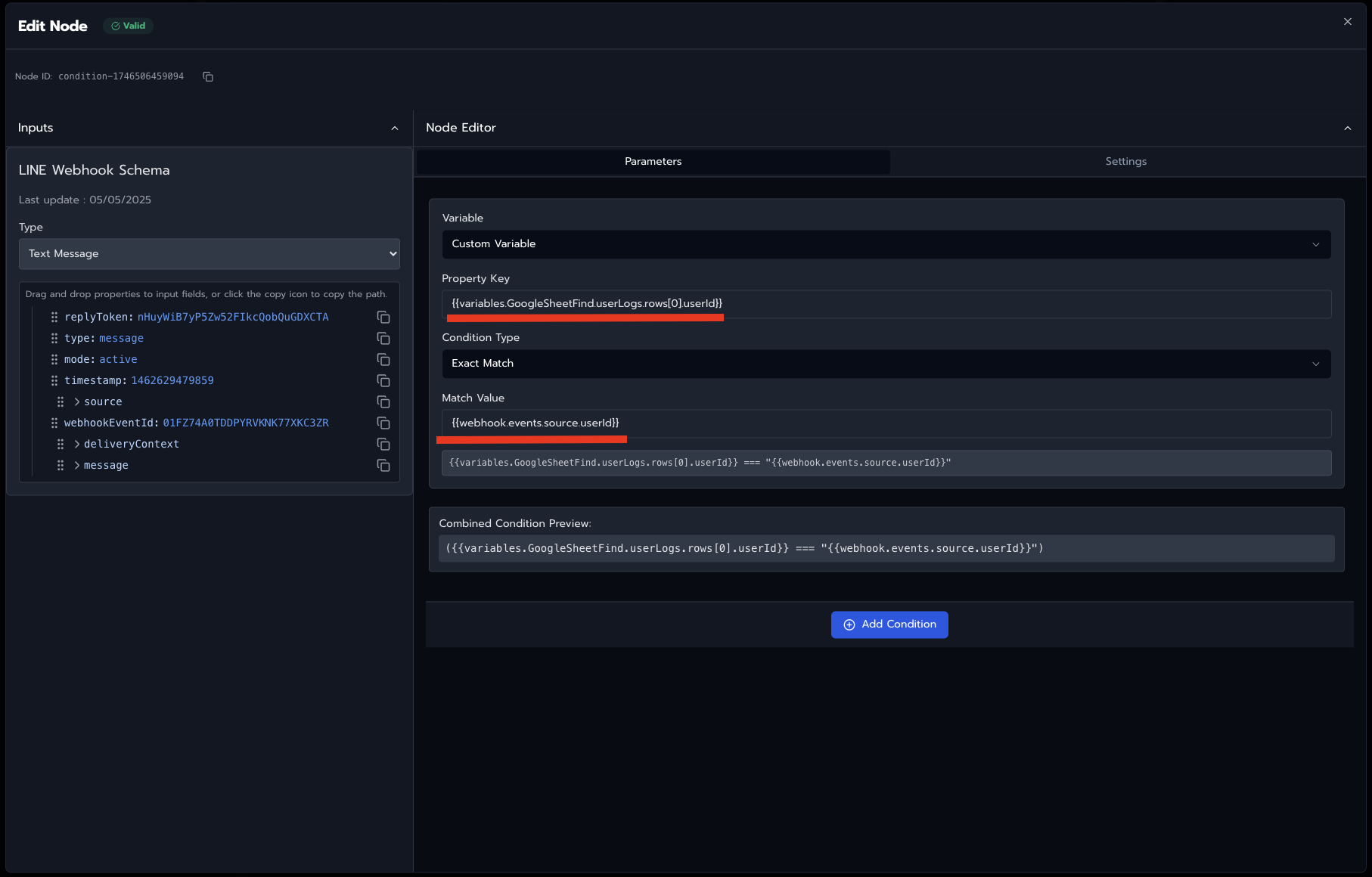Copy the Node ID to clipboard
Viewport: 1372px width, 877px height.
(x=208, y=76)
